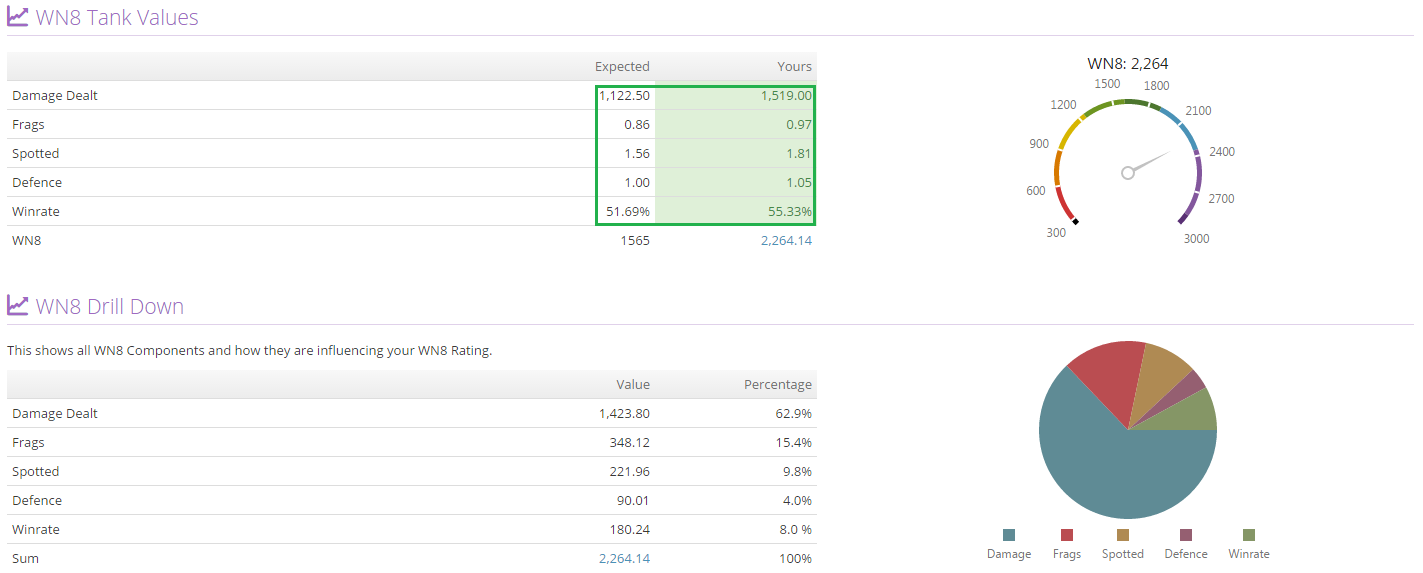Image resolution: width=1423 pixels, height=573 pixels.
Task: Click the Winrate row label in Tank Values
Action: click(x=36, y=211)
